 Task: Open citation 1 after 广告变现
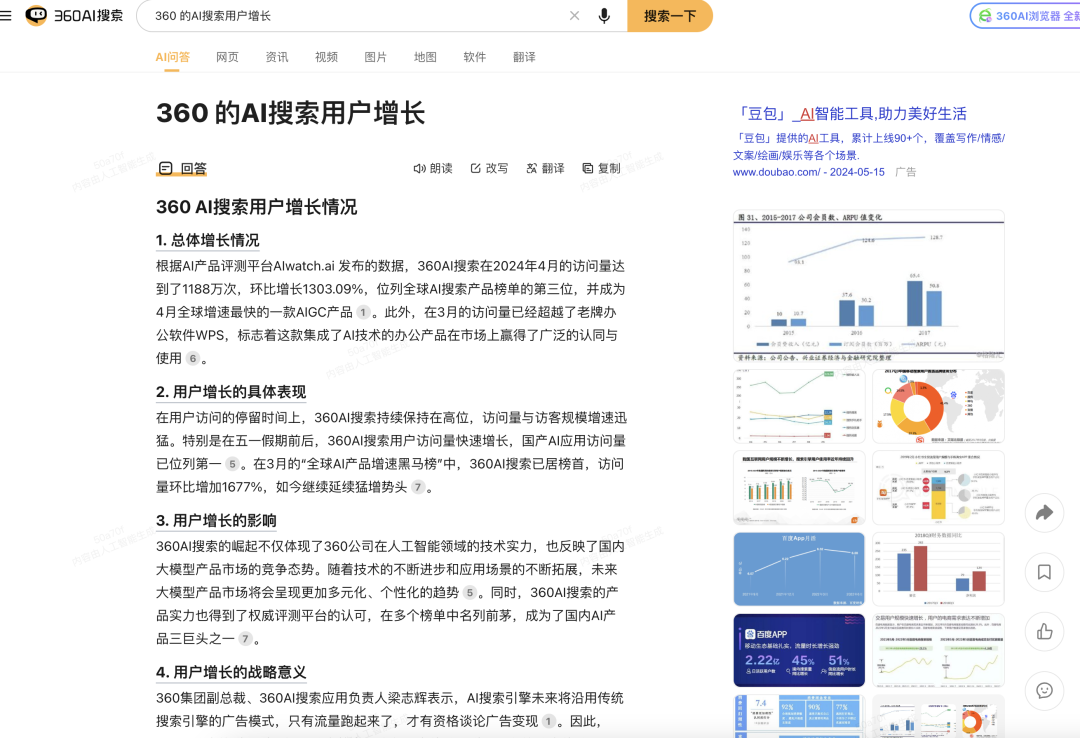[x=548, y=721]
